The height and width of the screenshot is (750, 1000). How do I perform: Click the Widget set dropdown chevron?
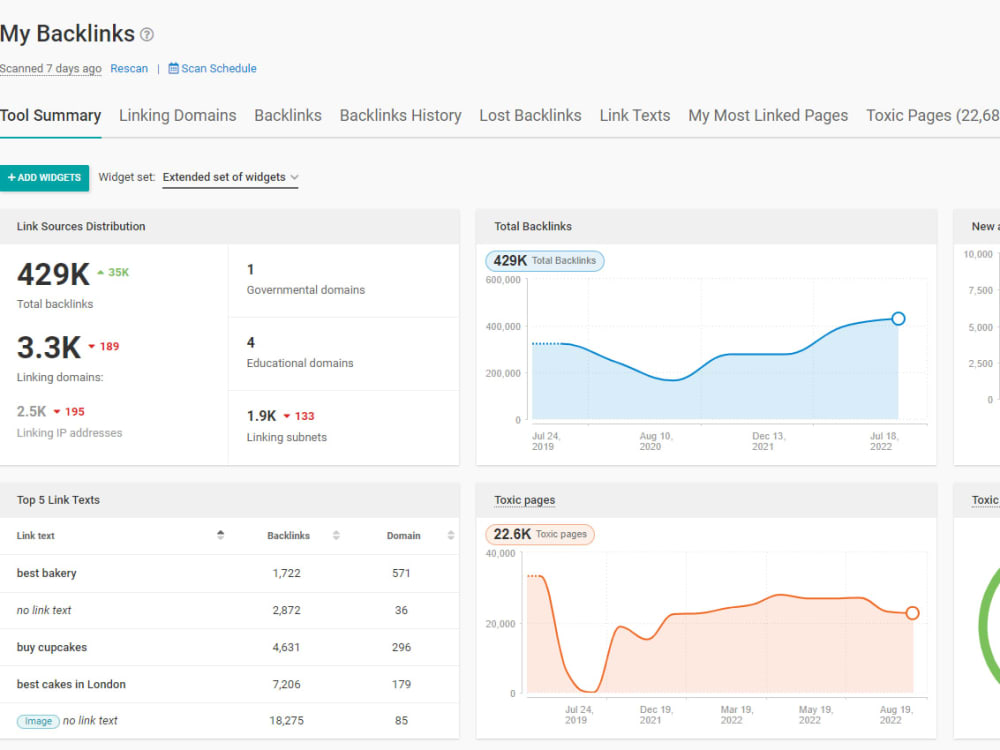pyautogui.click(x=294, y=177)
